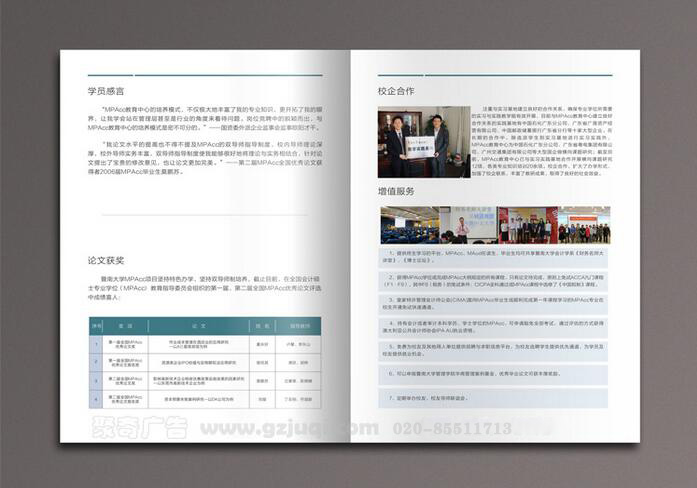The width and height of the screenshot is (697, 488).
Task: Select the last row of awards table
Action: (205, 397)
